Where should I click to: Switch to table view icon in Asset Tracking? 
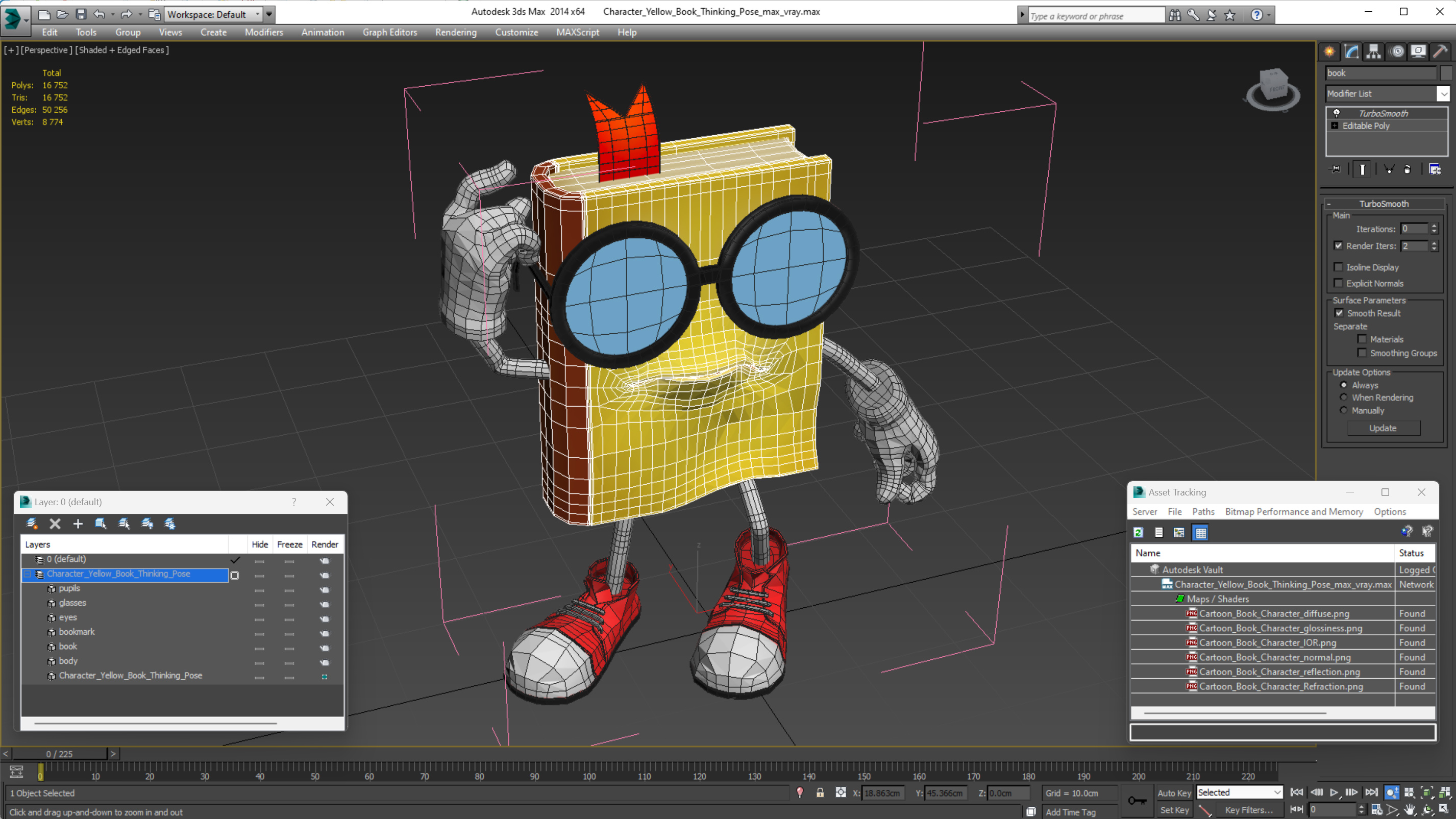click(1200, 532)
